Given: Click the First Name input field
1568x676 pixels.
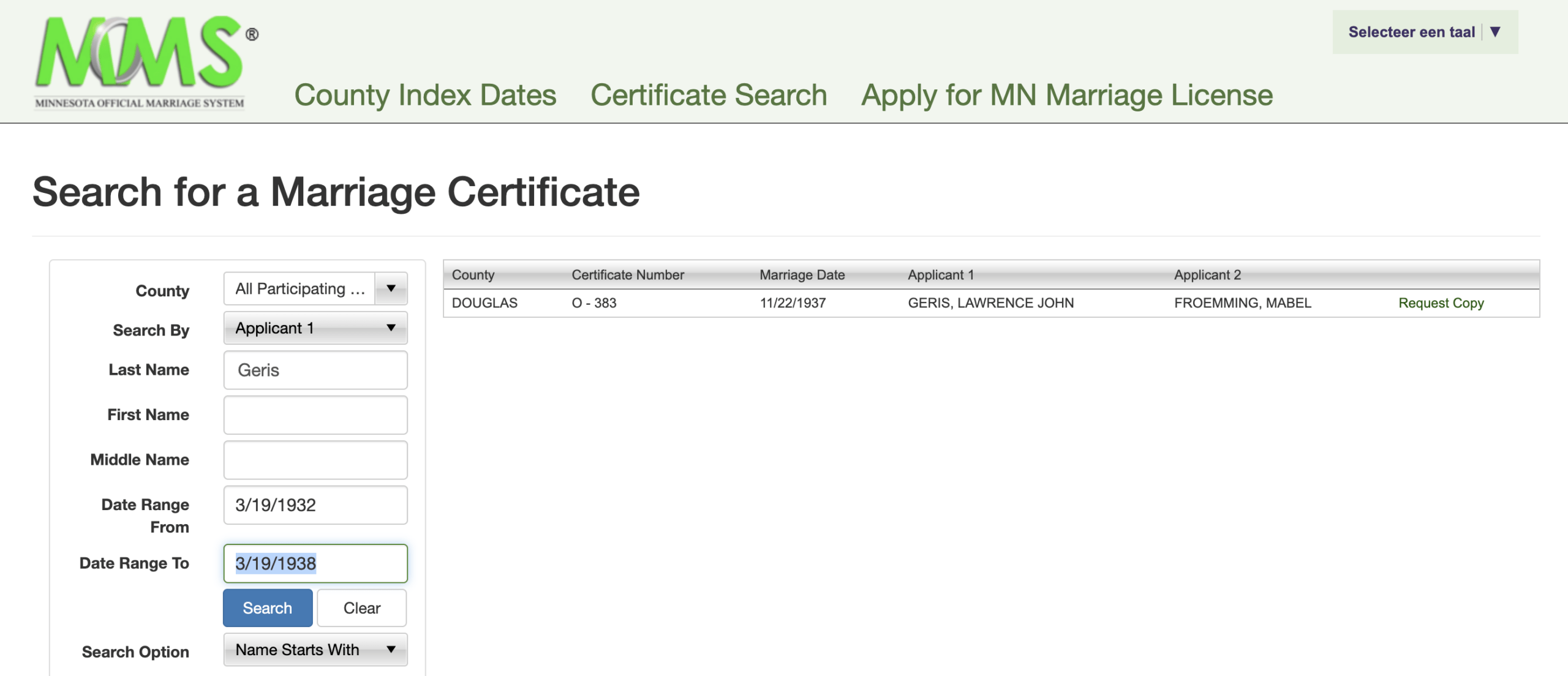Looking at the screenshot, I should coord(315,415).
